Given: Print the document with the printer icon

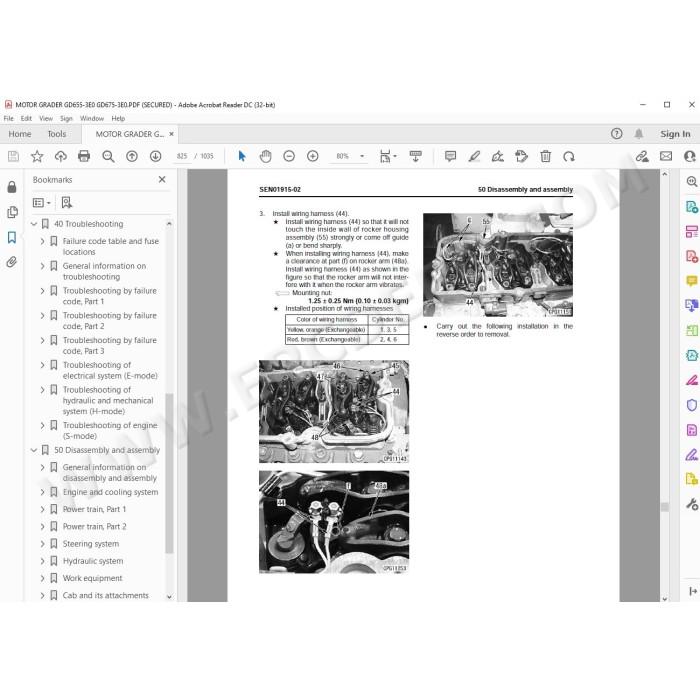Looking at the screenshot, I should click(84, 156).
